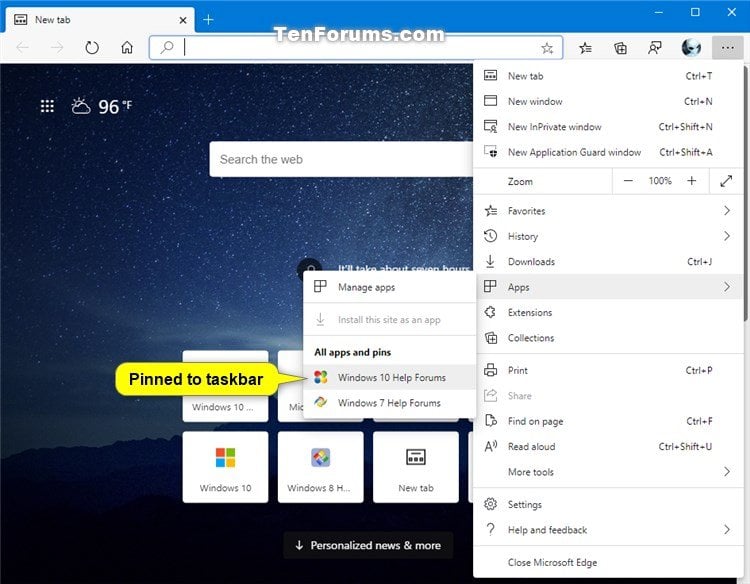Open Collections toolbar icon
This screenshot has height=584, width=750.
620,48
